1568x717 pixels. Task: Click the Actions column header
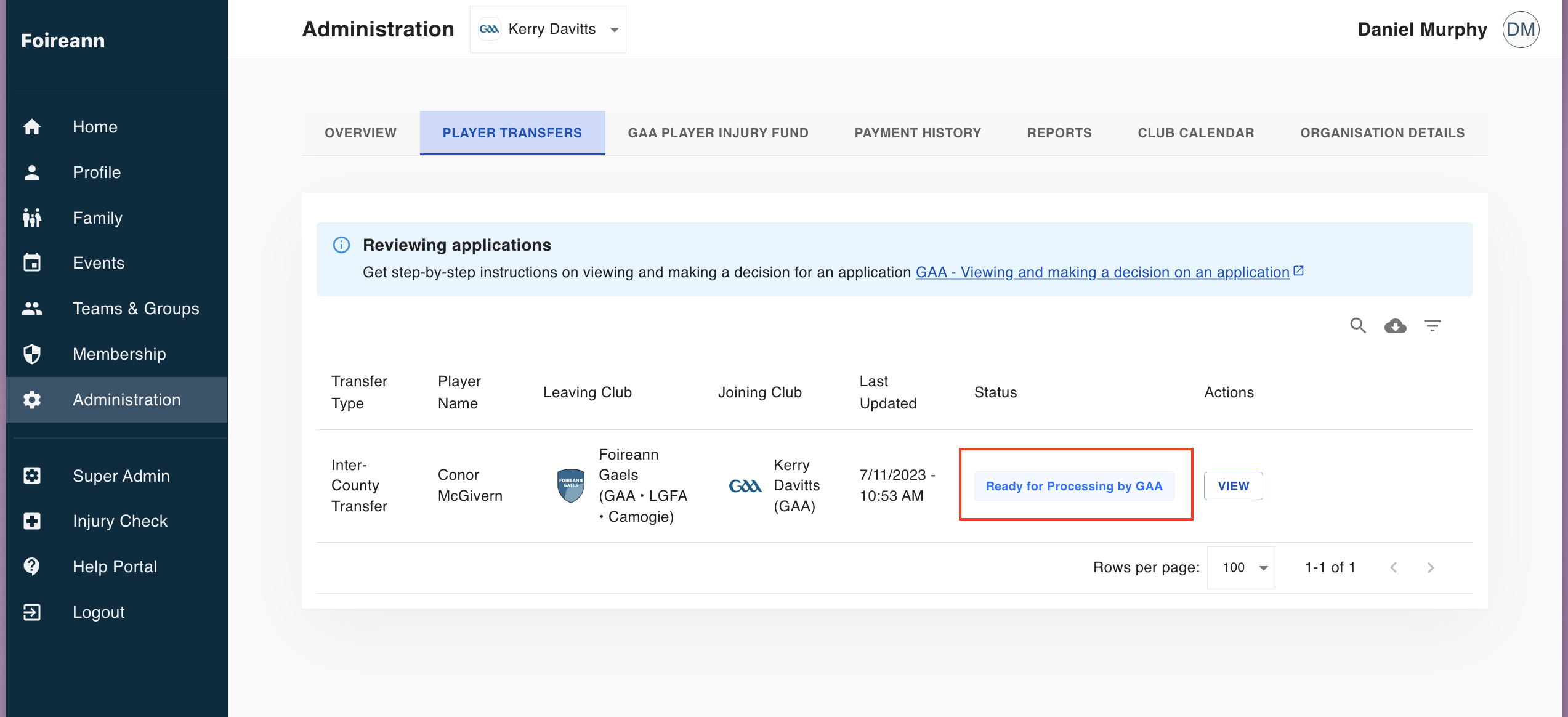(1229, 392)
